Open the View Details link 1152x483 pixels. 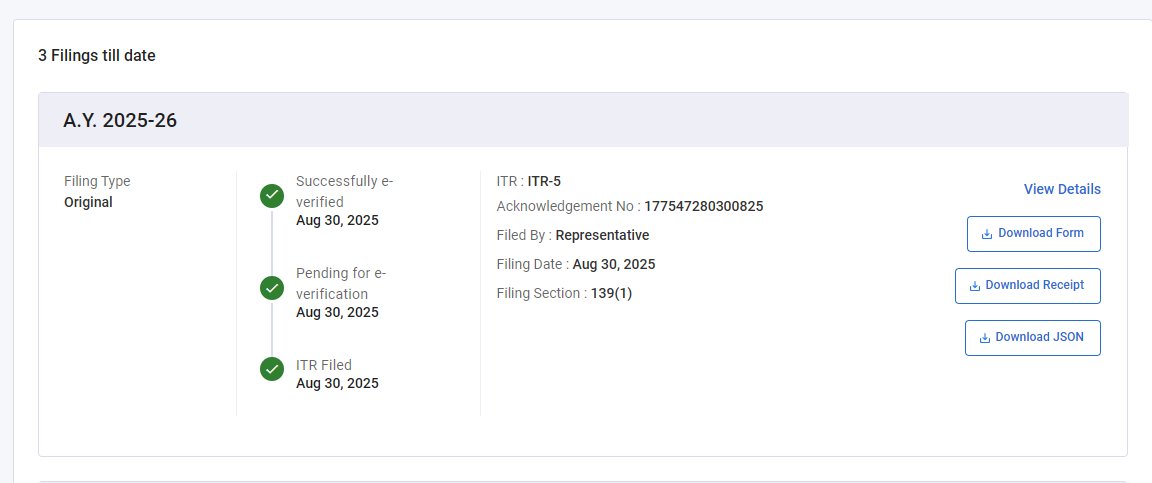(1062, 189)
